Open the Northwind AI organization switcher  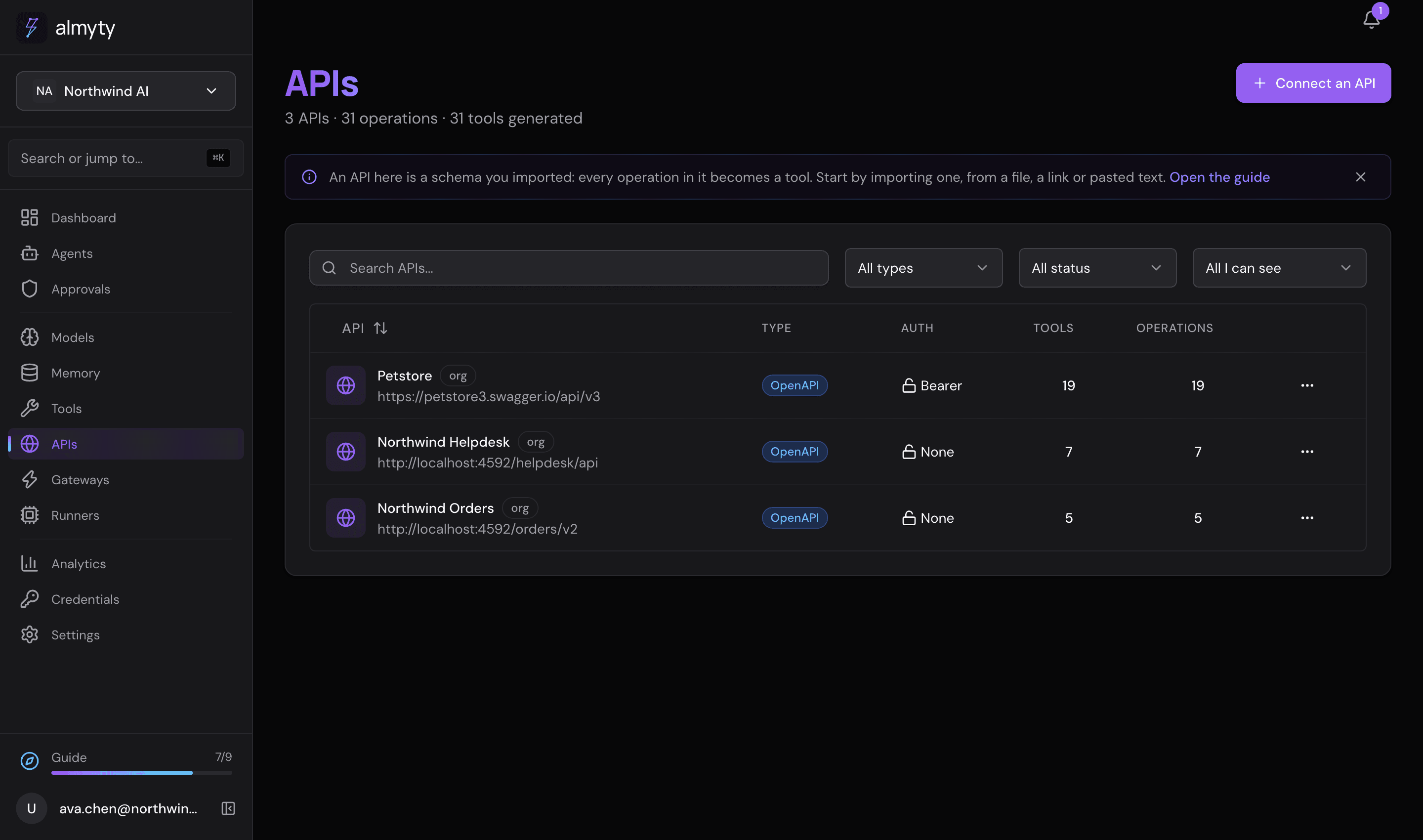coord(126,90)
